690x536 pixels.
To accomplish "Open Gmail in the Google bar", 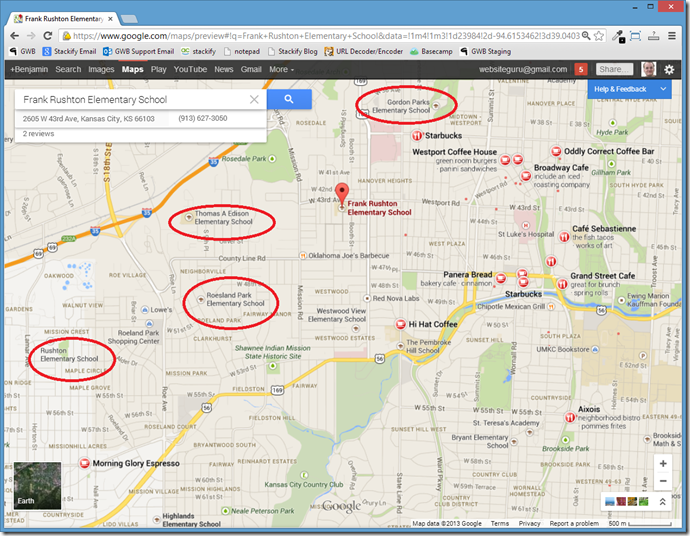I will (251, 70).
